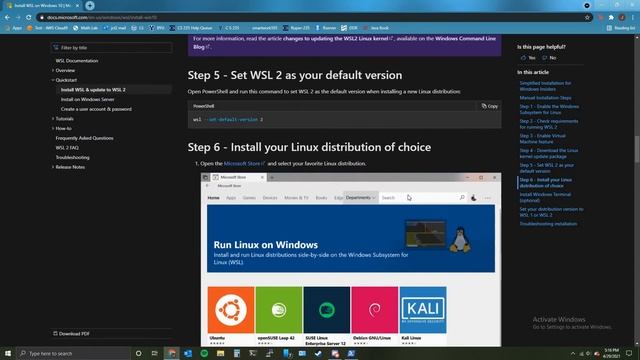This screenshot has width=640, height=360.
Task: Jump to Step 4 Download Linux kernel package
Action: point(549,153)
